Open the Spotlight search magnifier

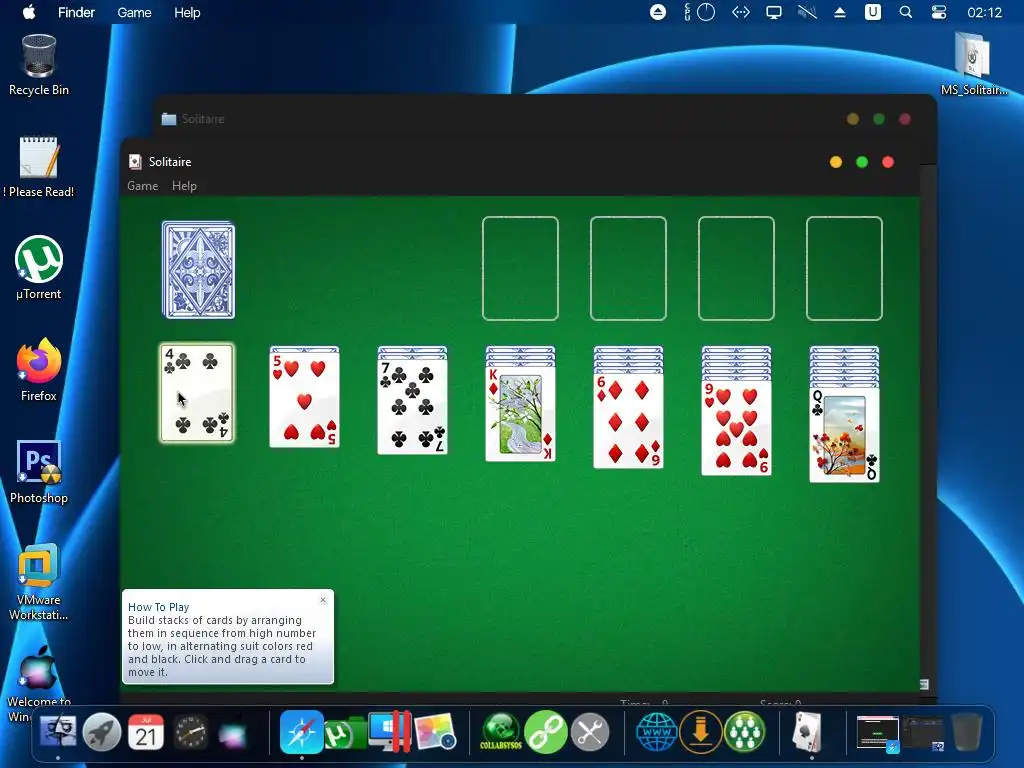pyautogui.click(x=906, y=12)
